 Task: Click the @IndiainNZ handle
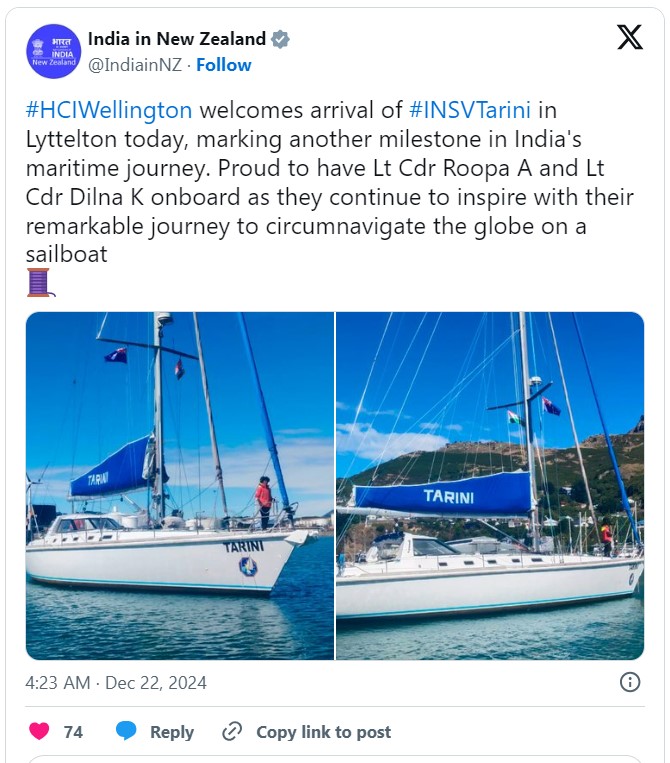coord(136,65)
